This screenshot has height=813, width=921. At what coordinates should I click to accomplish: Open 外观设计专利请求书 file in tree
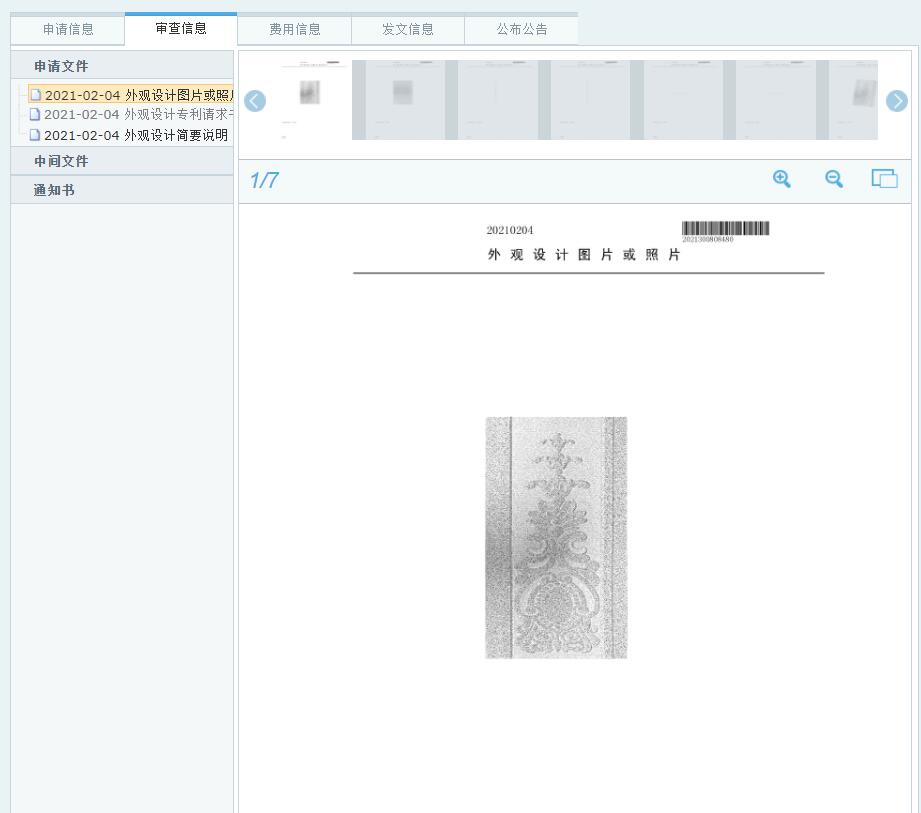coord(137,115)
